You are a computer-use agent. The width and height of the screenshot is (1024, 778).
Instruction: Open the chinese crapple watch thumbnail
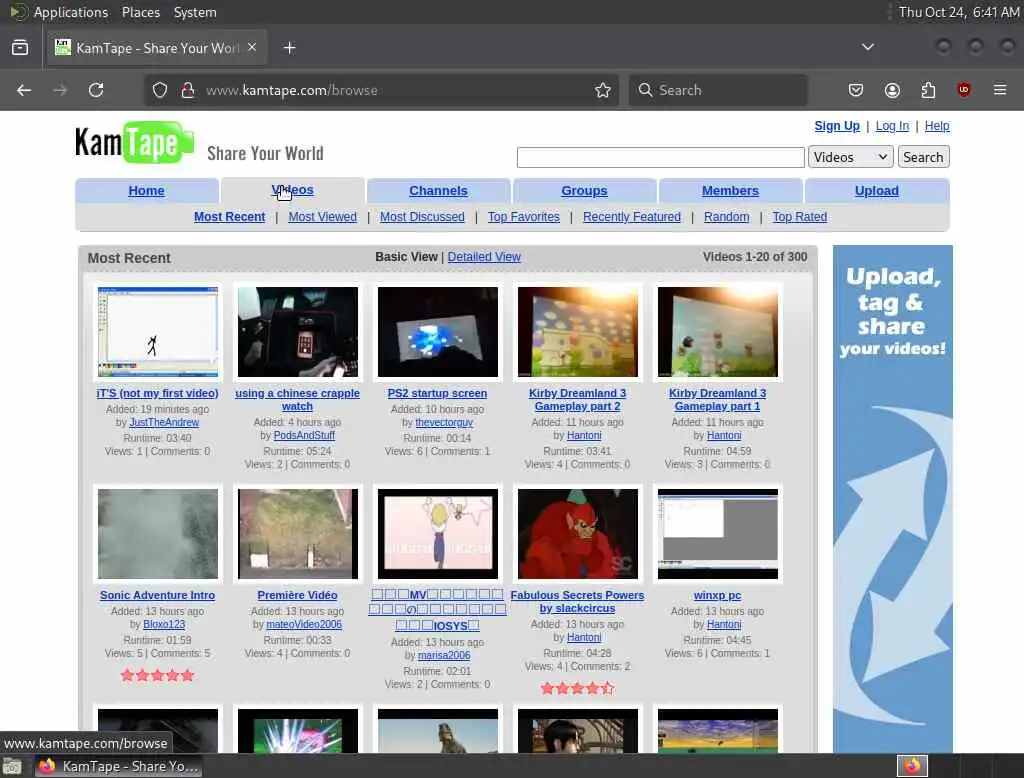(x=298, y=332)
